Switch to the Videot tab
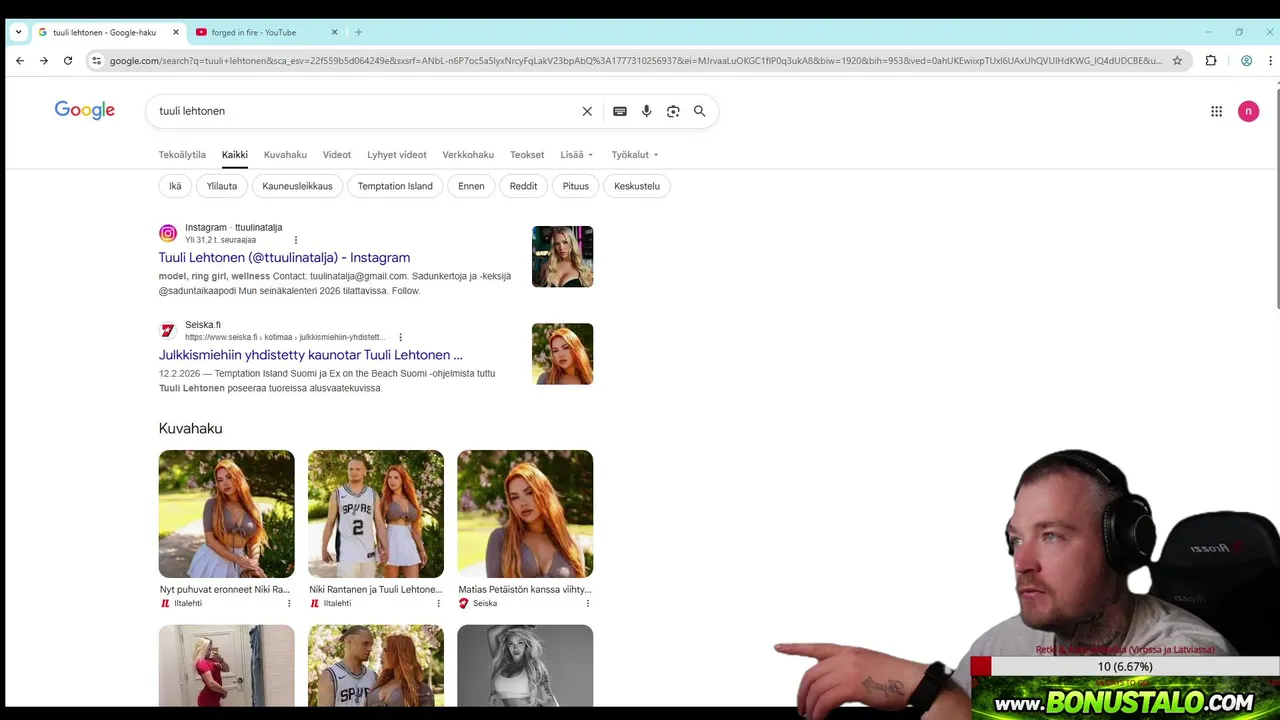1280x720 pixels. click(337, 155)
